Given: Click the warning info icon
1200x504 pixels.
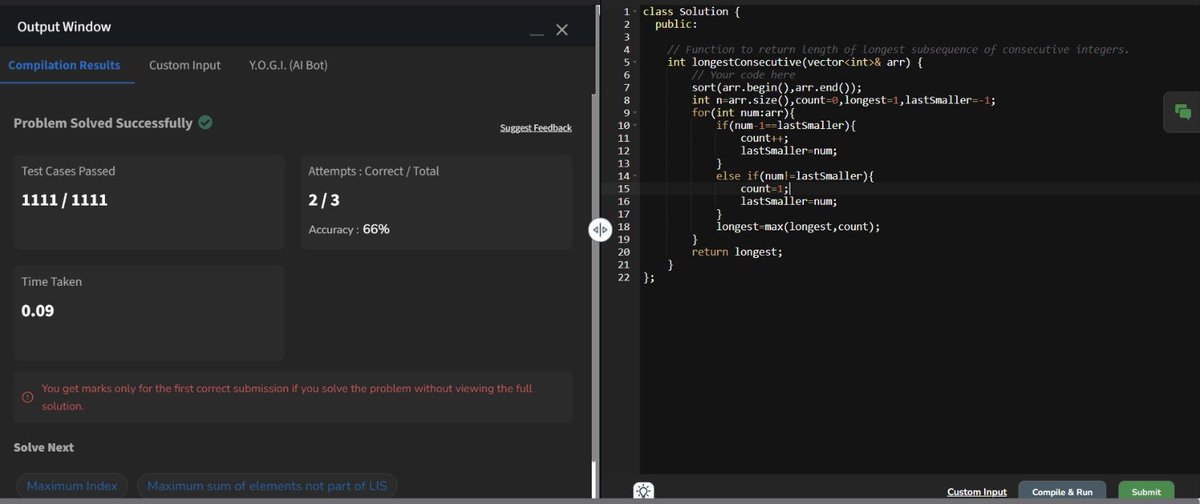Looking at the screenshot, I should click(x=27, y=397).
